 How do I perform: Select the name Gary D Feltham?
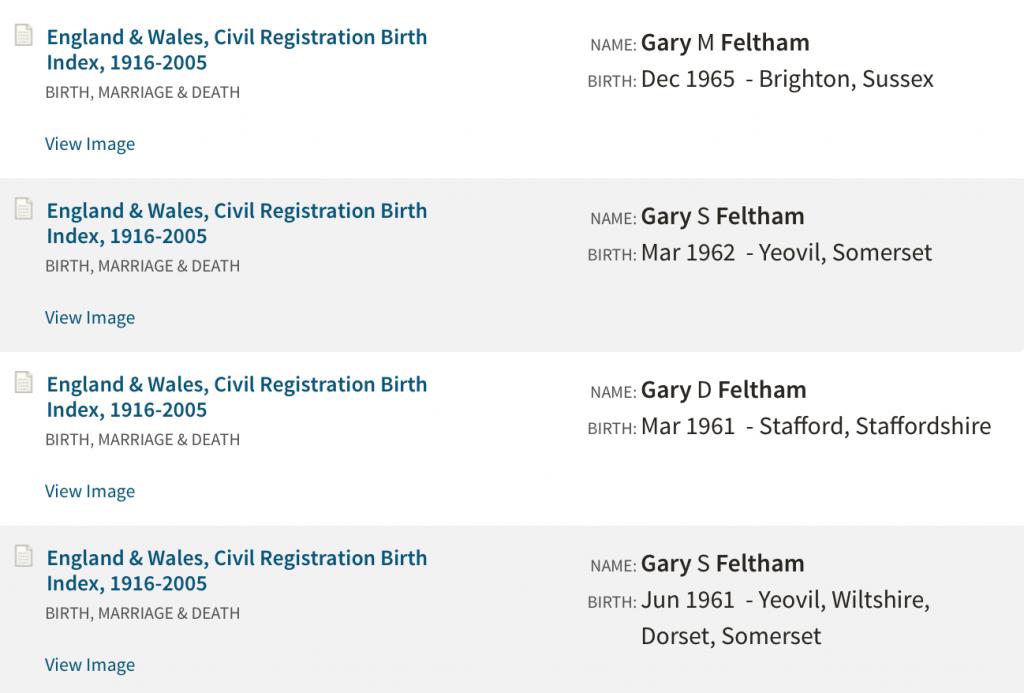point(723,390)
